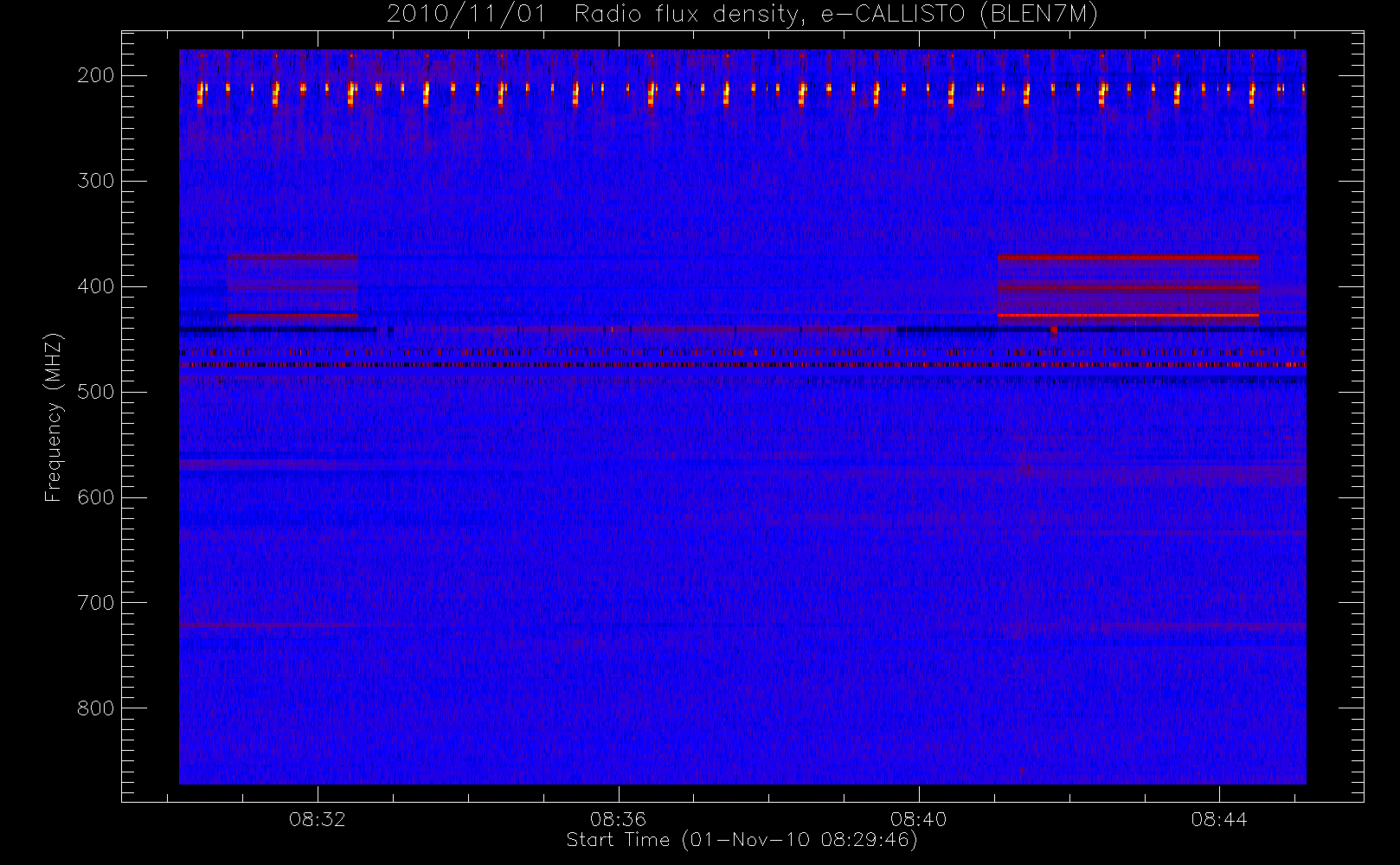1400x865 pixels.
Task: Click the 08:40 time tick label
Action: tap(918, 819)
